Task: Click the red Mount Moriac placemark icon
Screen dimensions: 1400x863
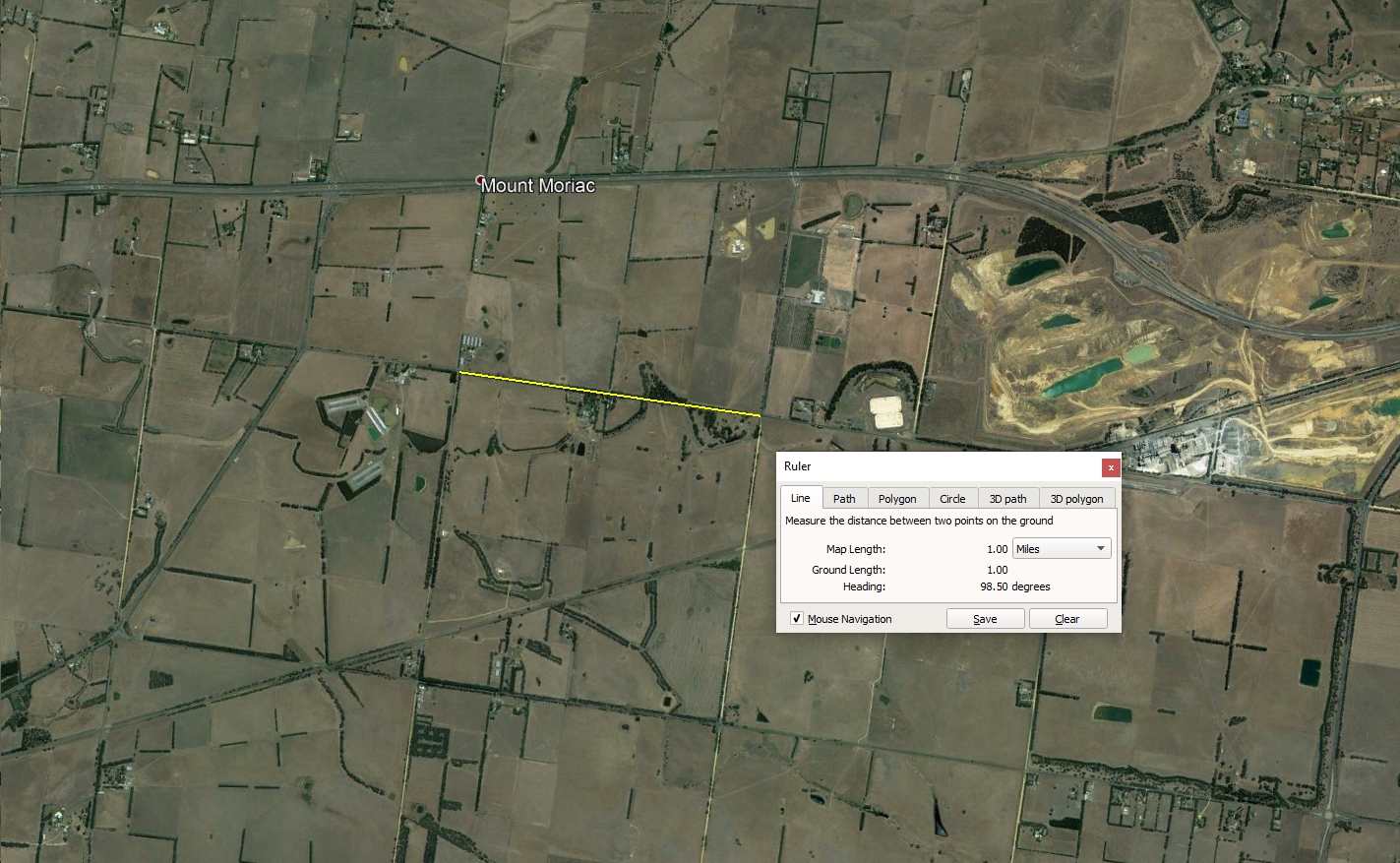Action: pyautogui.click(x=479, y=179)
